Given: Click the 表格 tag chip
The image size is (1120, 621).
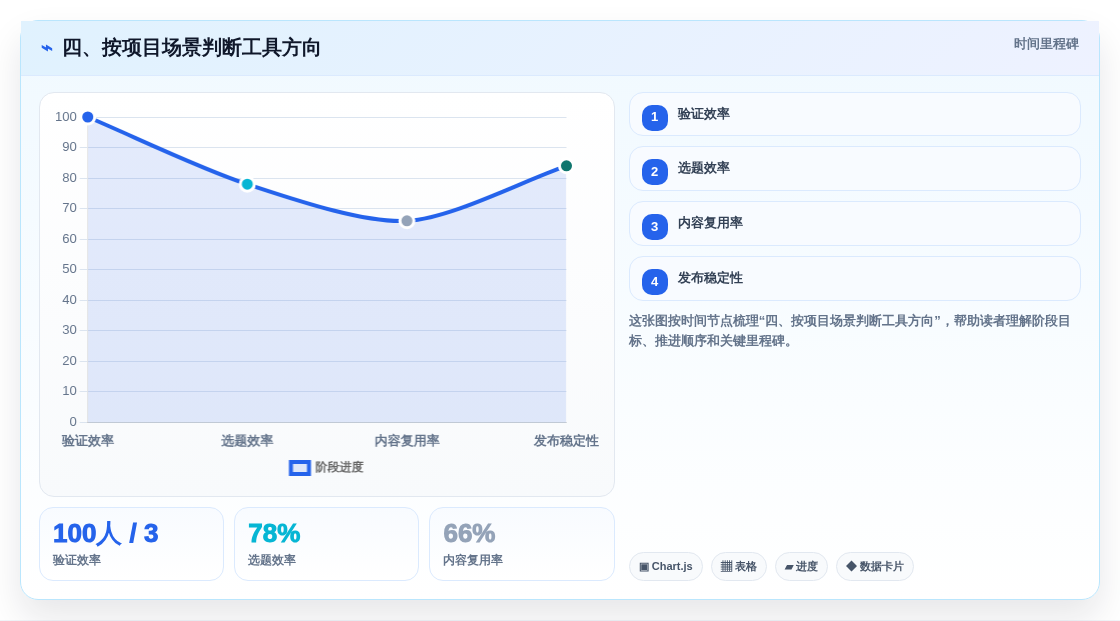Looking at the screenshot, I should pyautogui.click(x=739, y=567).
